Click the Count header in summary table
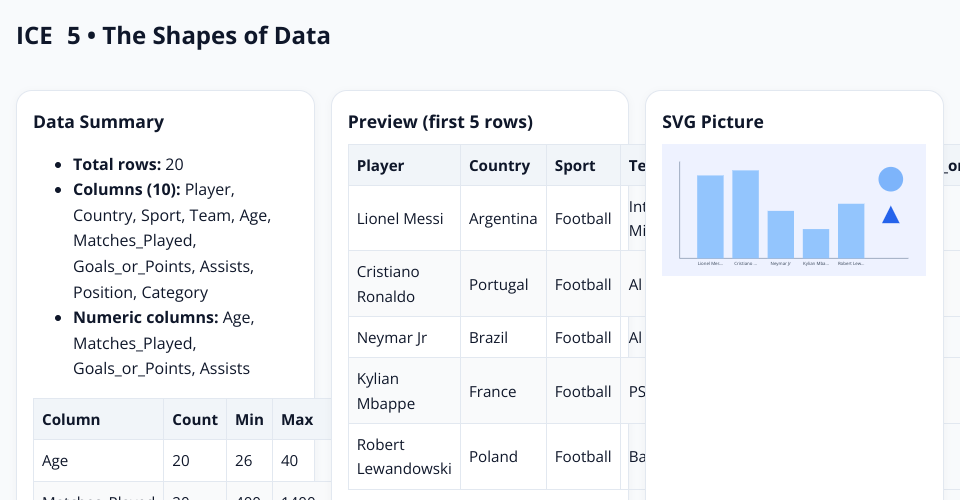960x500 pixels. coord(195,420)
